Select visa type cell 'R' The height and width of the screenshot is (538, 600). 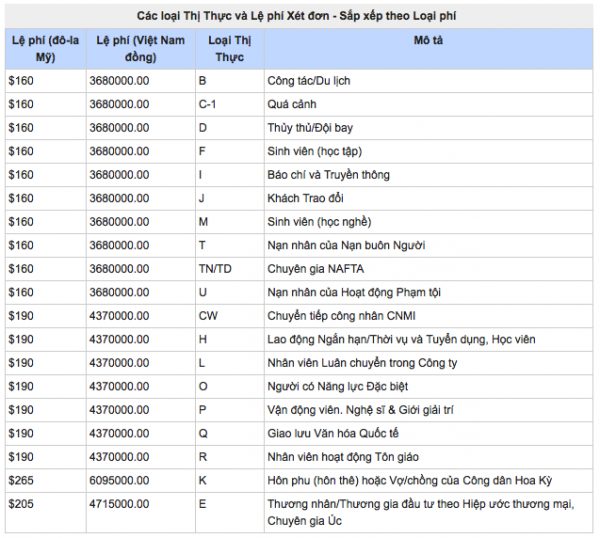click(x=230, y=457)
